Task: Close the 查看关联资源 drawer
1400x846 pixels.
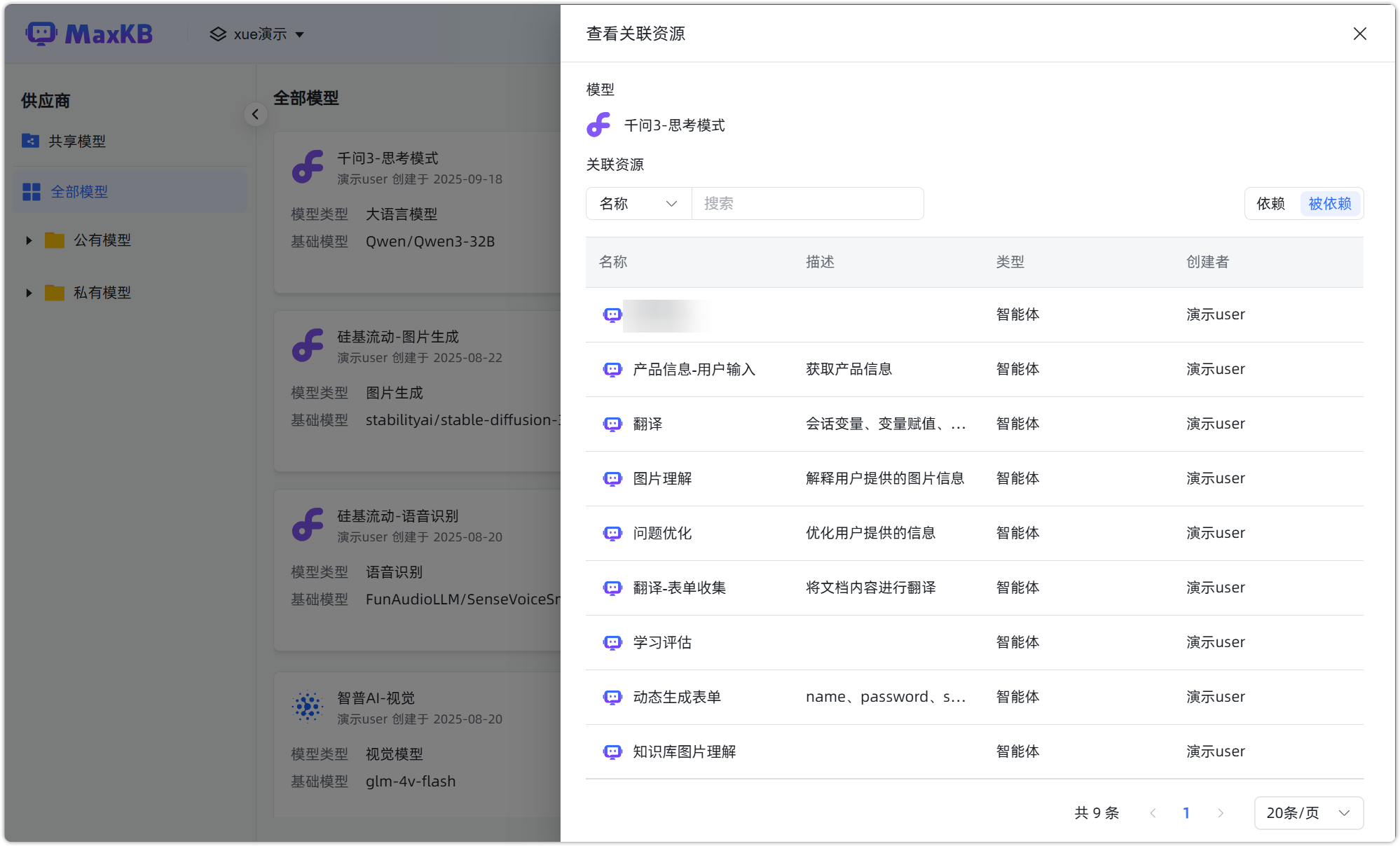Action: point(1360,34)
